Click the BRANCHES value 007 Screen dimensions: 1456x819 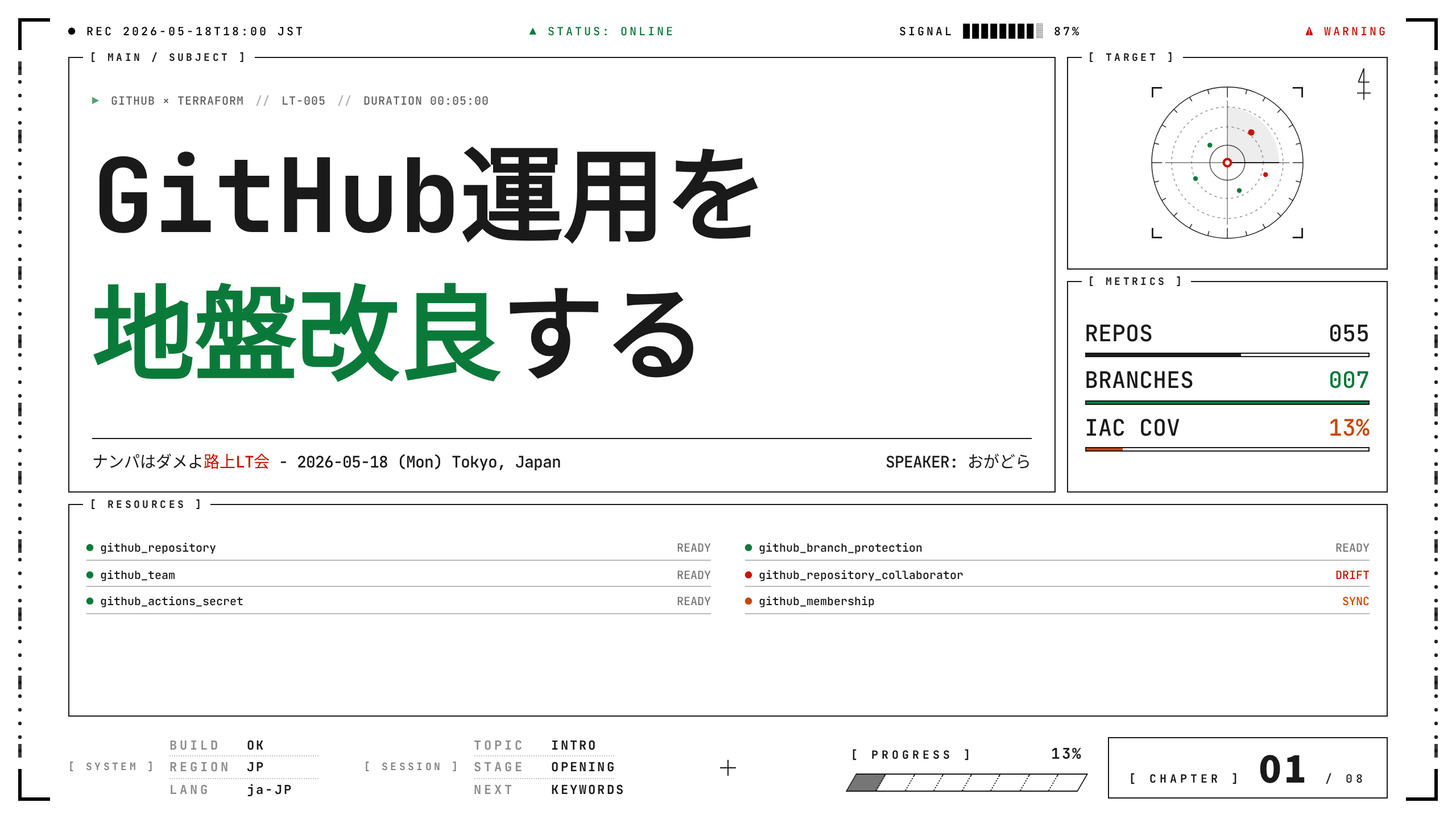pyautogui.click(x=1349, y=380)
